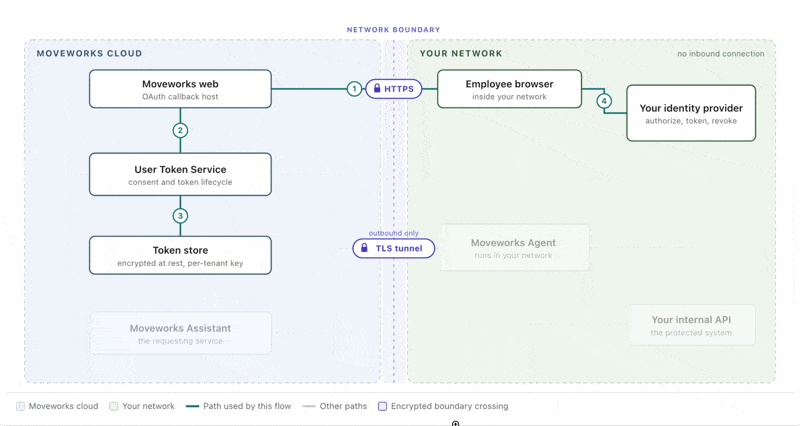Click the lock icon in HTTPS badge
The height and width of the screenshot is (426, 800).
(377, 88)
